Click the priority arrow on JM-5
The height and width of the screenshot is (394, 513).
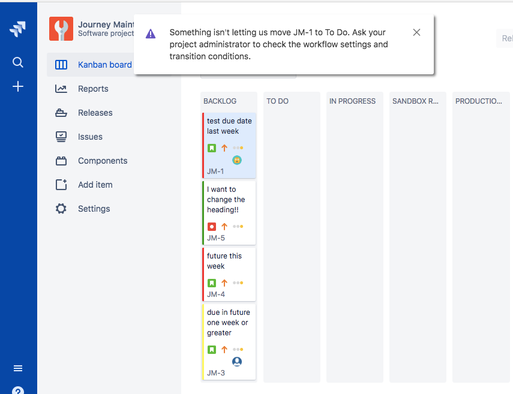[x=224, y=227]
